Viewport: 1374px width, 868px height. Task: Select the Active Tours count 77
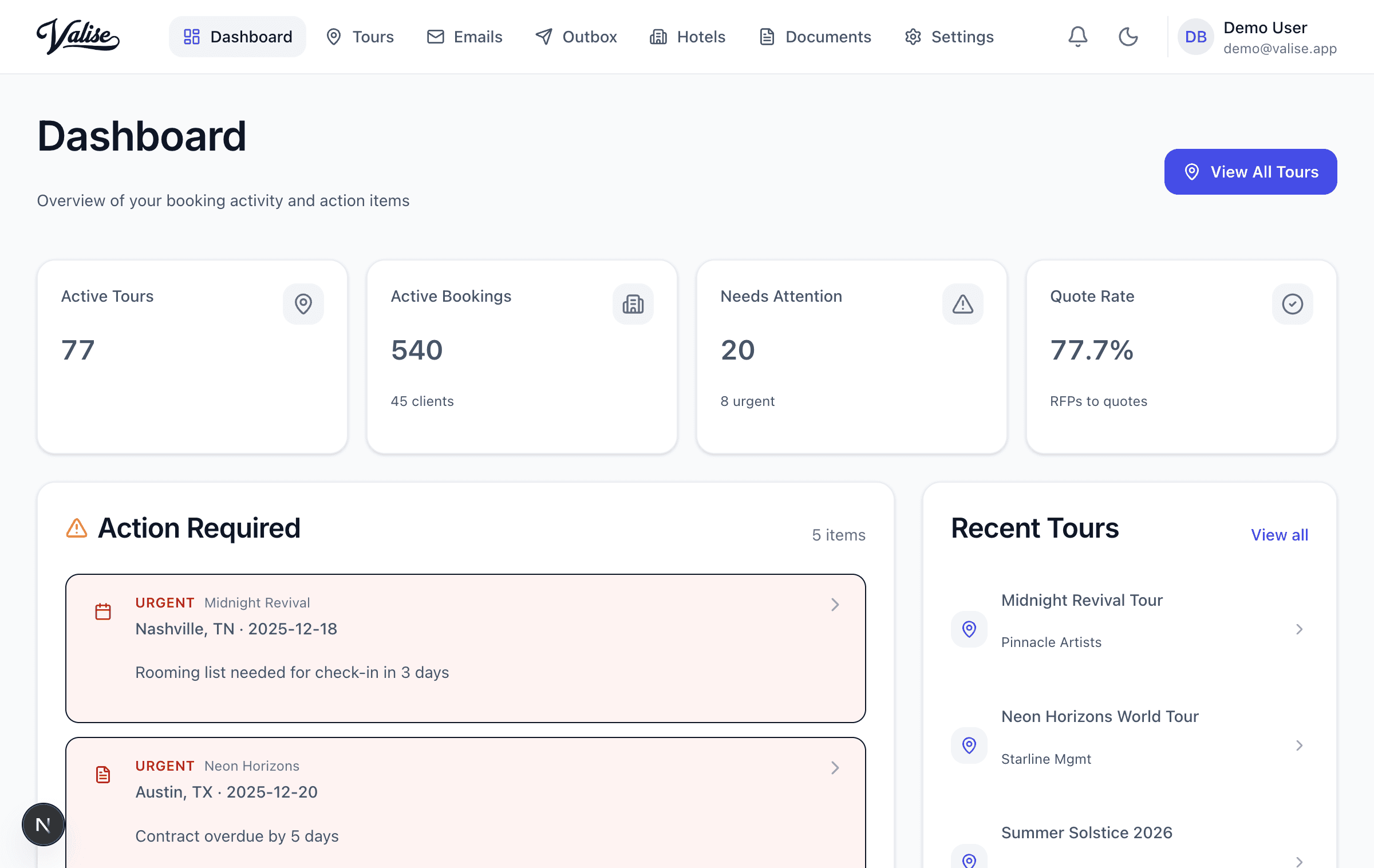point(78,350)
